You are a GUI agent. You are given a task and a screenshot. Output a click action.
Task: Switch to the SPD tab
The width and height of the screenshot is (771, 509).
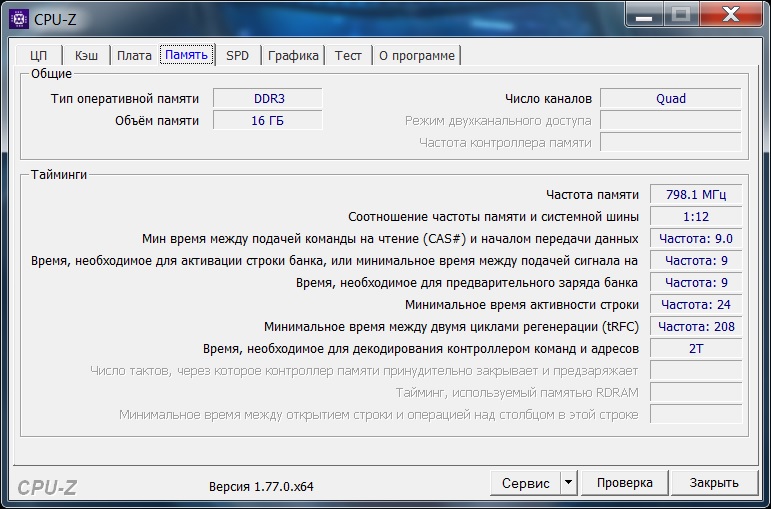point(237,55)
